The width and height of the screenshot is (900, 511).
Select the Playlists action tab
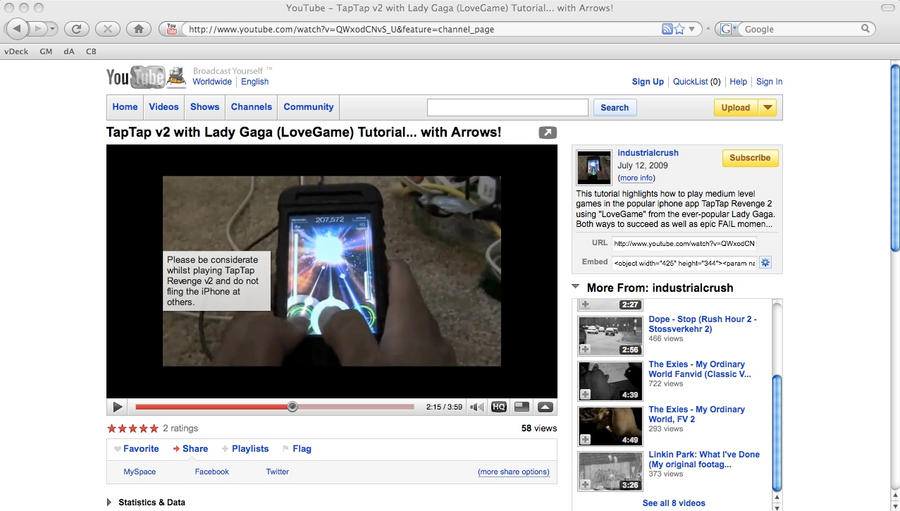pos(245,449)
